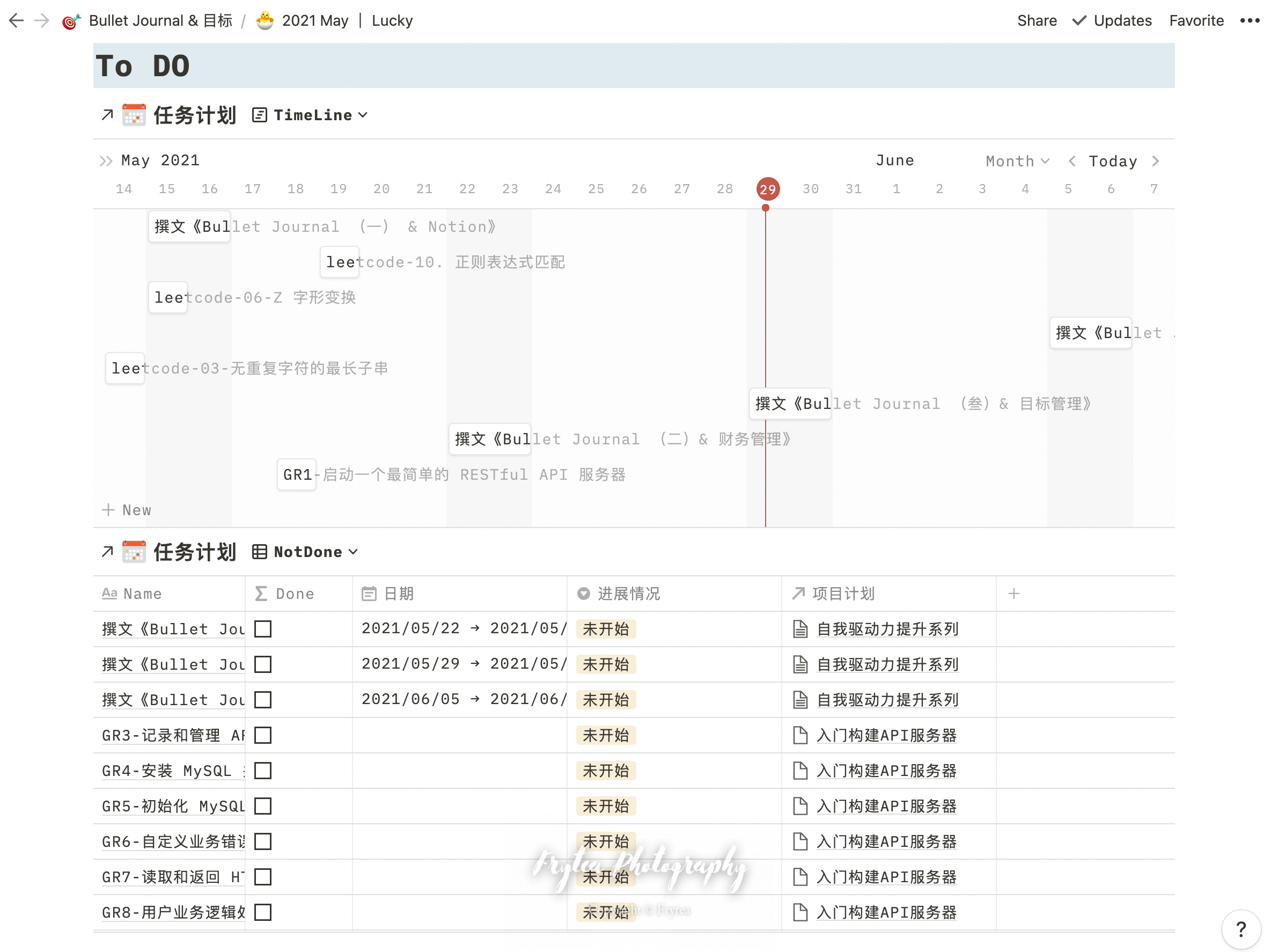This screenshot has width=1278, height=952.
Task: Click the help question mark button
Action: pyautogui.click(x=1240, y=928)
